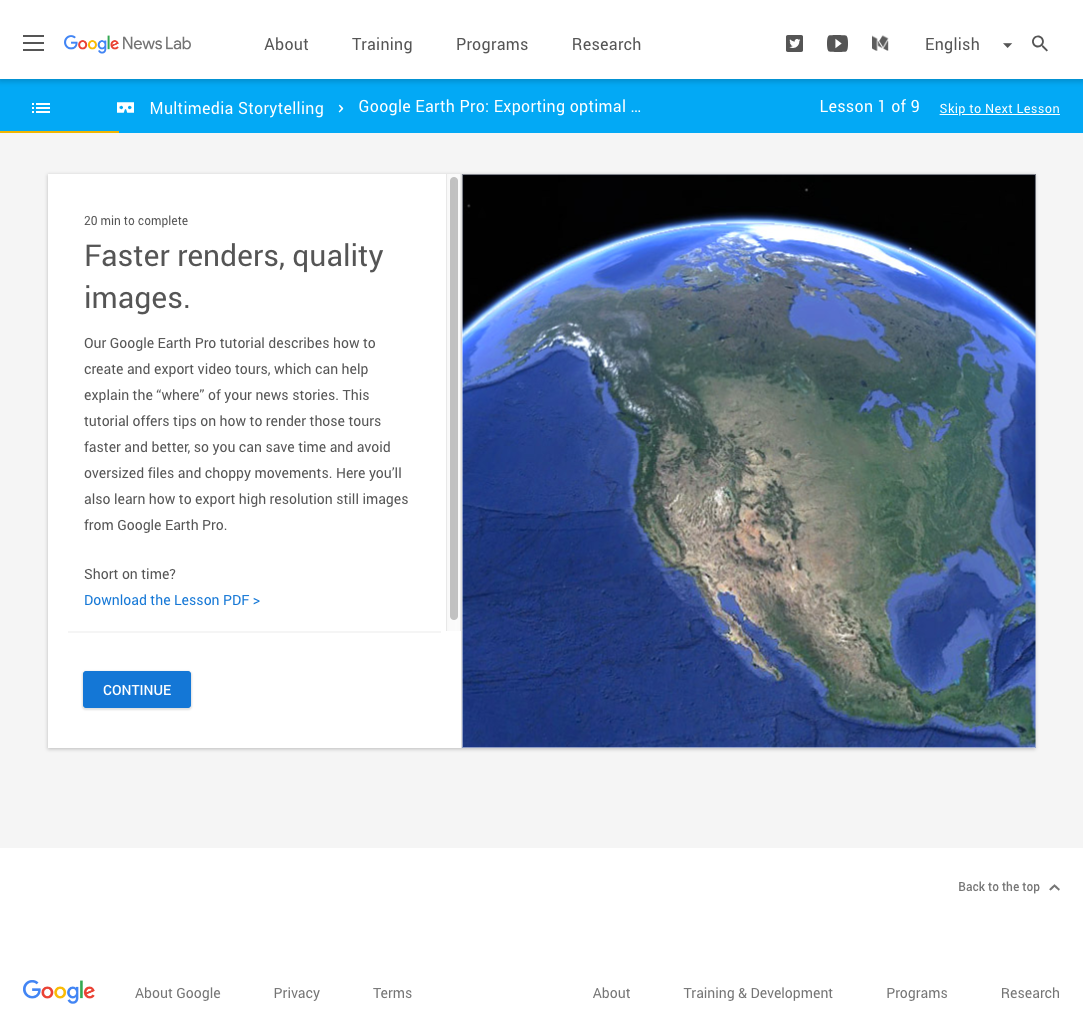Expand the English language dropdown arrow
The width and height of the screenshot is (1083, 1032).
pos(1007,45)
